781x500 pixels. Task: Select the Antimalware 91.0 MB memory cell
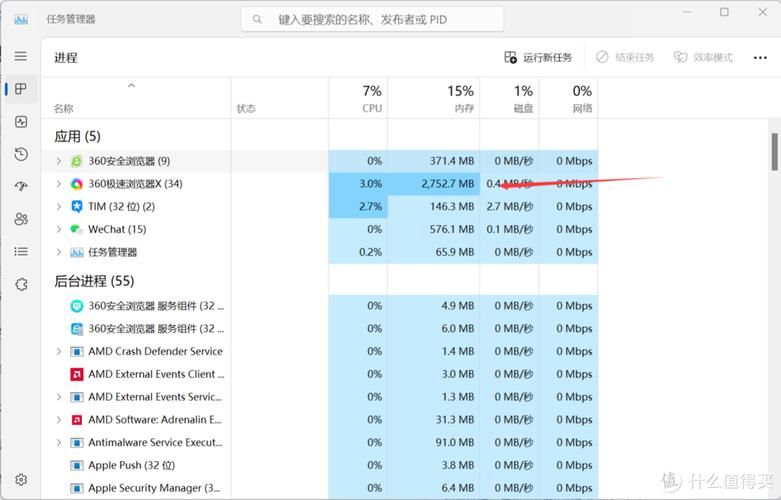pyautogui.click(x=434, y=442)
